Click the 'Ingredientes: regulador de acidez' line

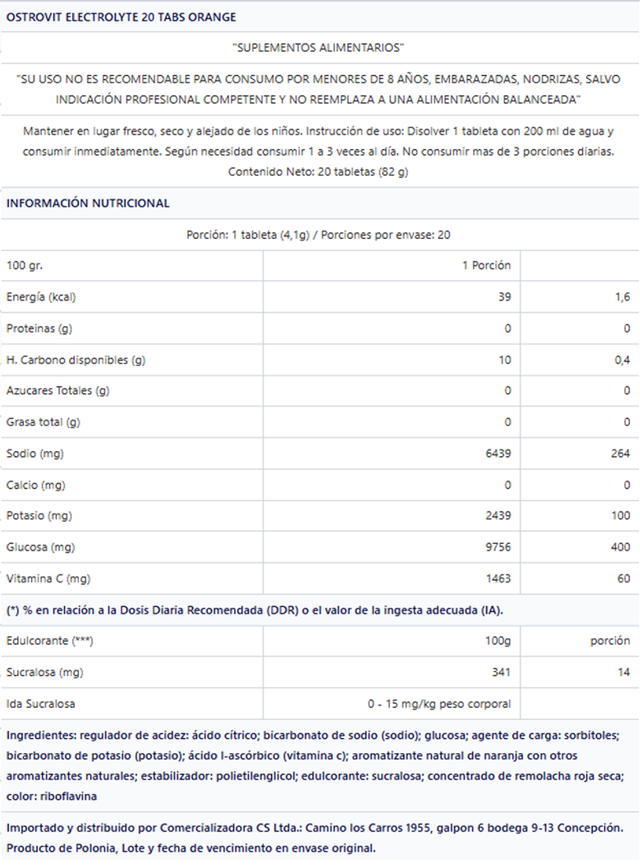(x=313, y=735)
